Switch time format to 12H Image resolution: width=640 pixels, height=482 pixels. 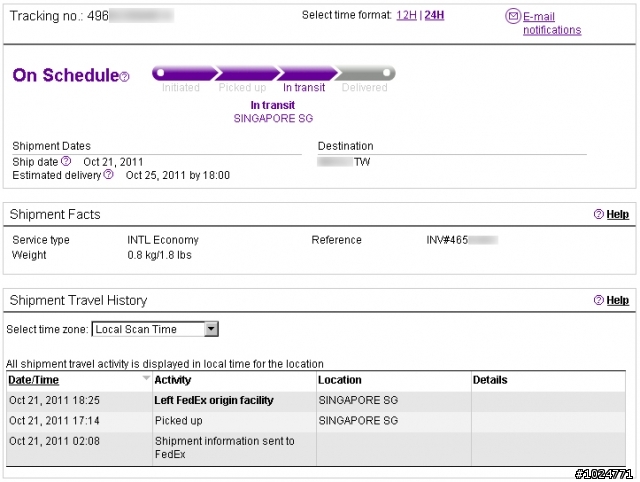405,15
